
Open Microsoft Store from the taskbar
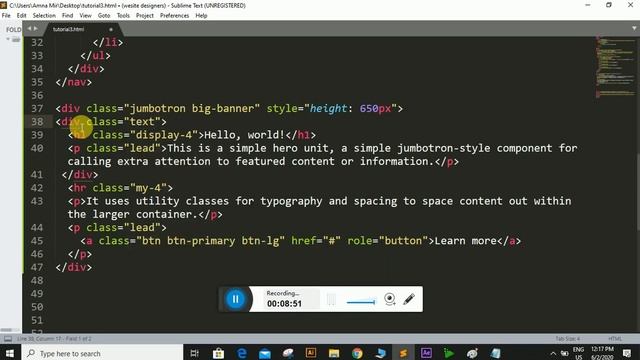[218, 353]
